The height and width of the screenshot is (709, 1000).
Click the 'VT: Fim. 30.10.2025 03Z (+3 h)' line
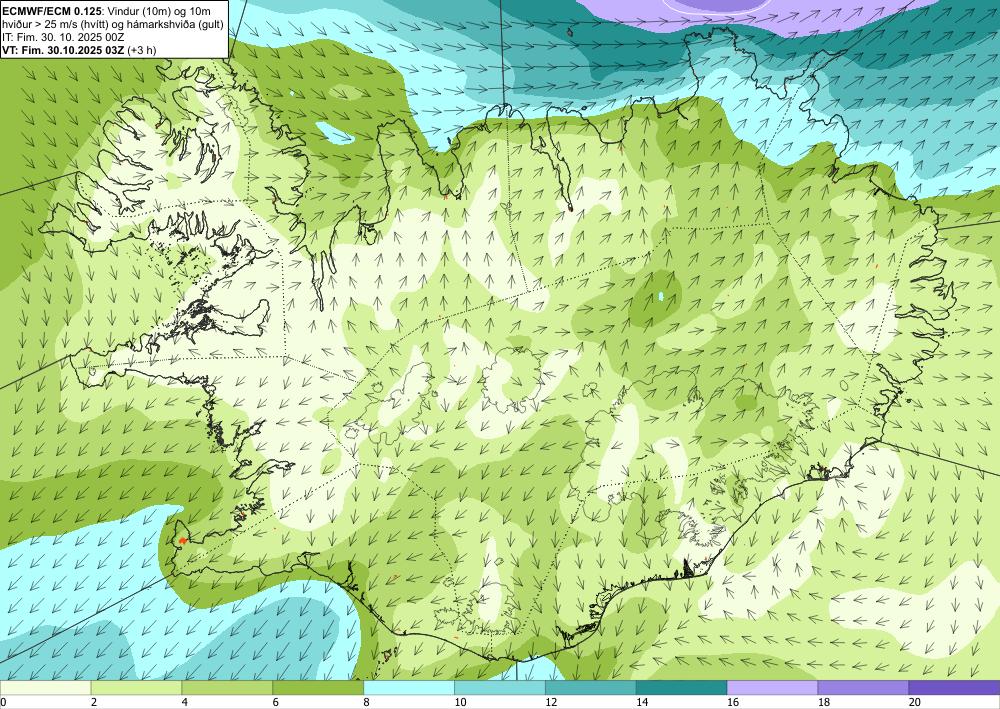[x=79, y=50]
